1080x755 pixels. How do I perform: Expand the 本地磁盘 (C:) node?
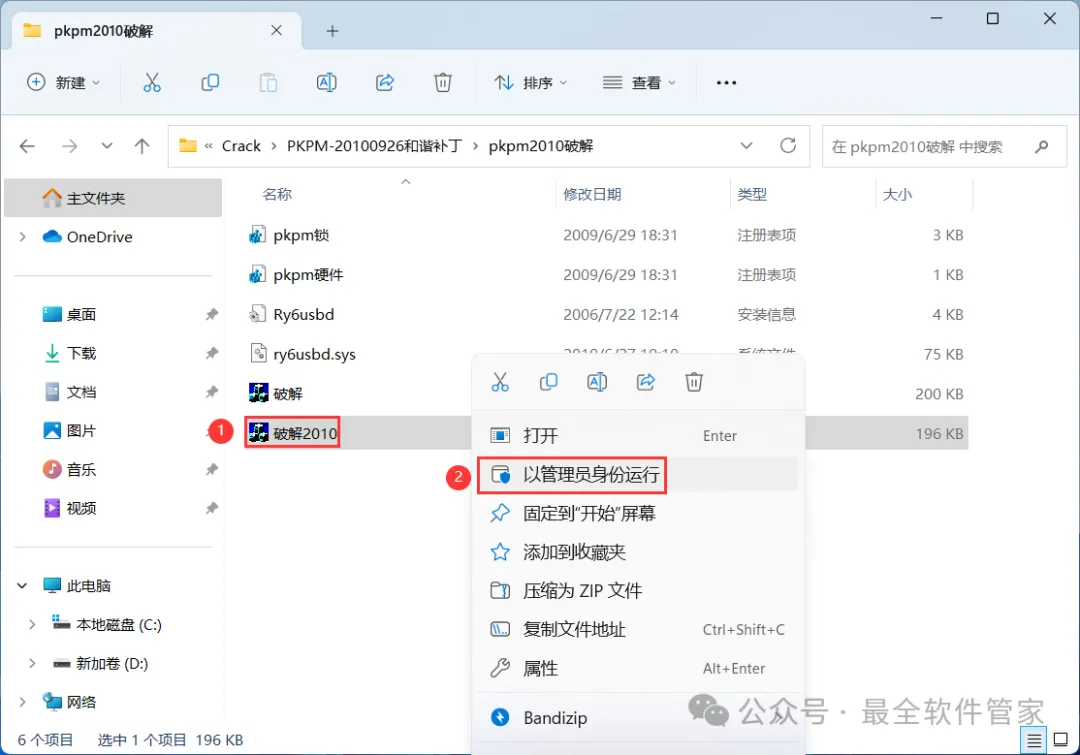tap(32, 625)
